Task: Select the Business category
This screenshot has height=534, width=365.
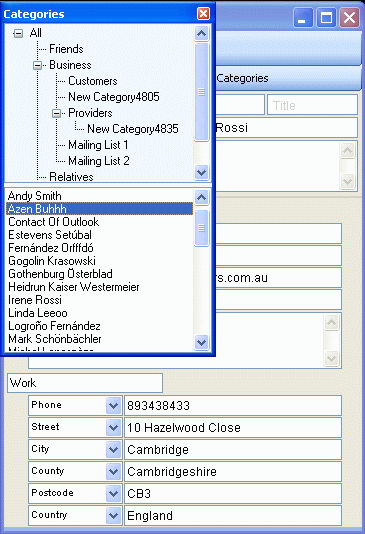Action: pos(70,65)
